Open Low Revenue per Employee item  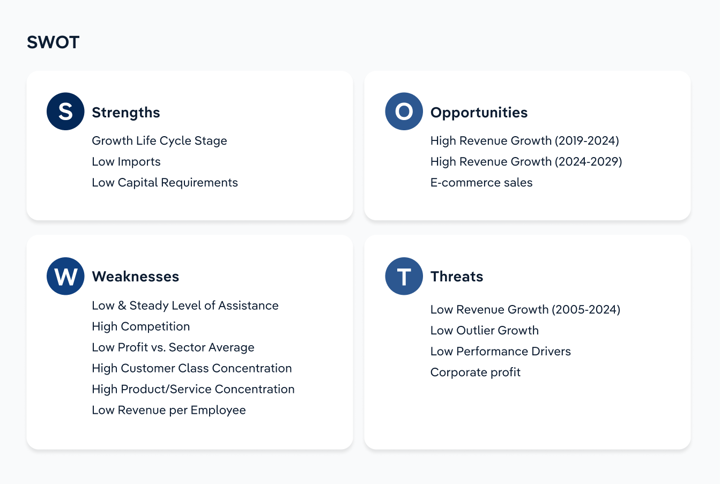click(169, 410)
